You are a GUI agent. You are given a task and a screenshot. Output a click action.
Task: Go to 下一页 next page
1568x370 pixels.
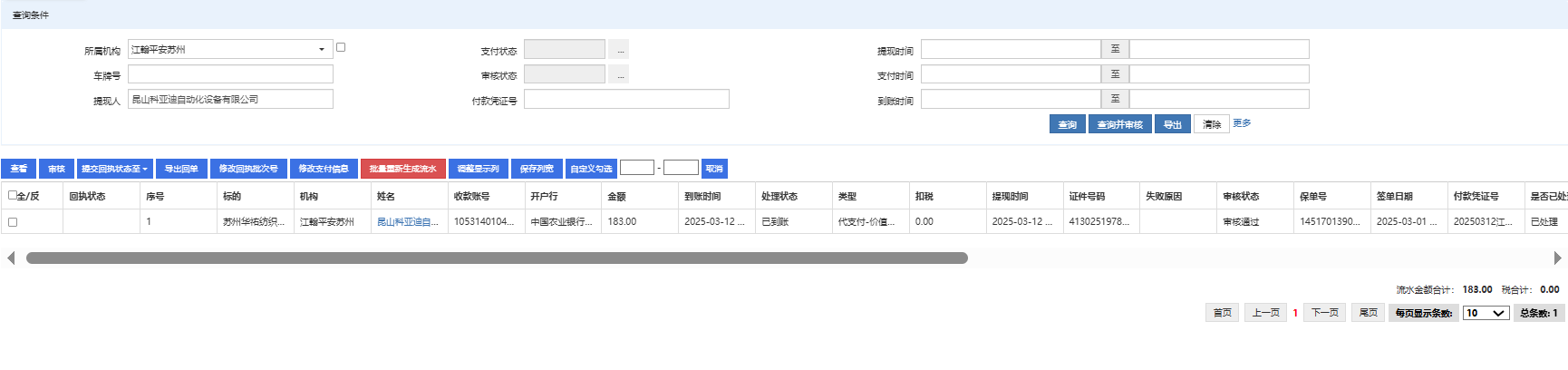tap(1324, 313)
